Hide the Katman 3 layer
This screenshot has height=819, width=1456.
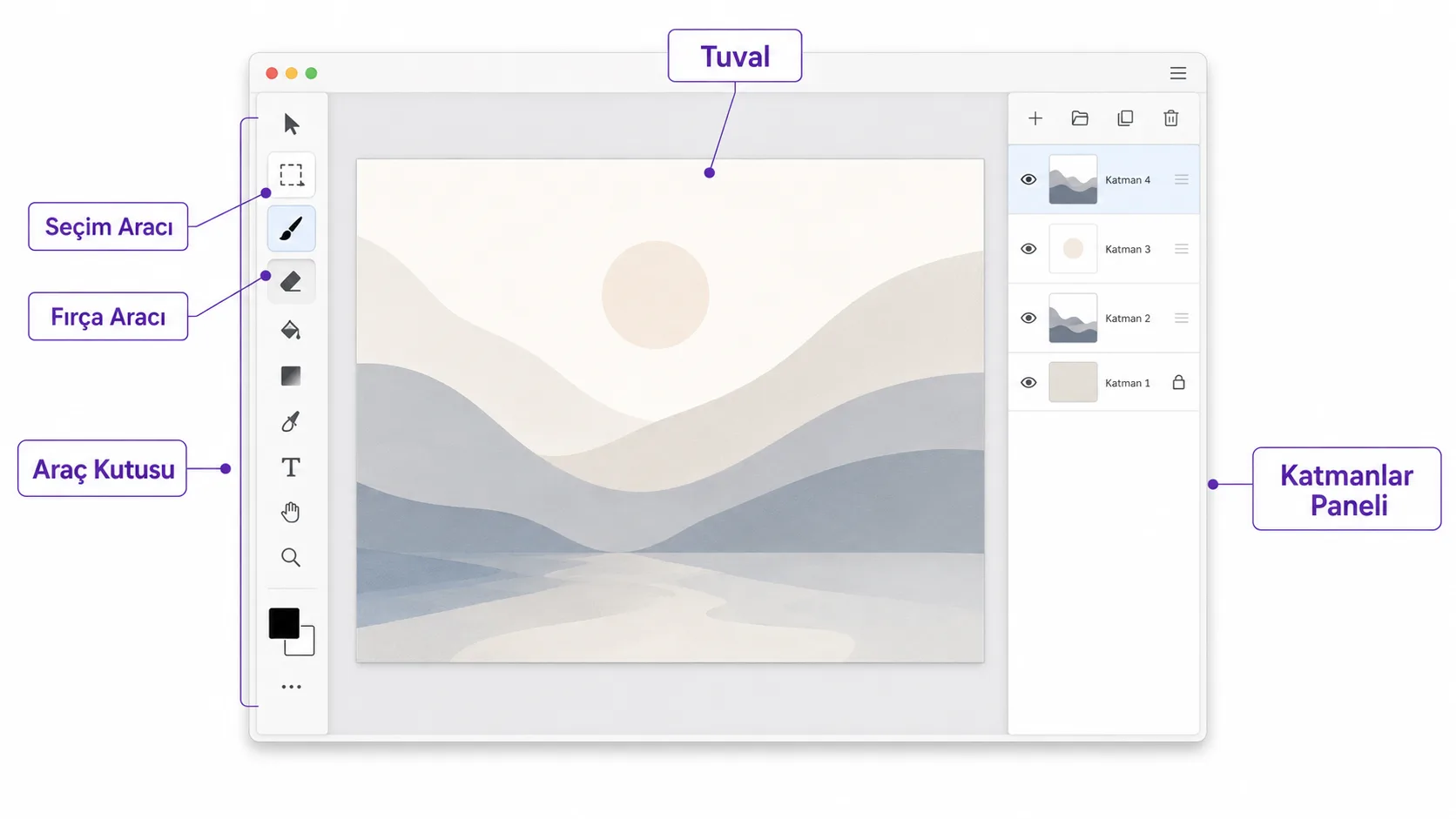click(x=1028, y=249)
